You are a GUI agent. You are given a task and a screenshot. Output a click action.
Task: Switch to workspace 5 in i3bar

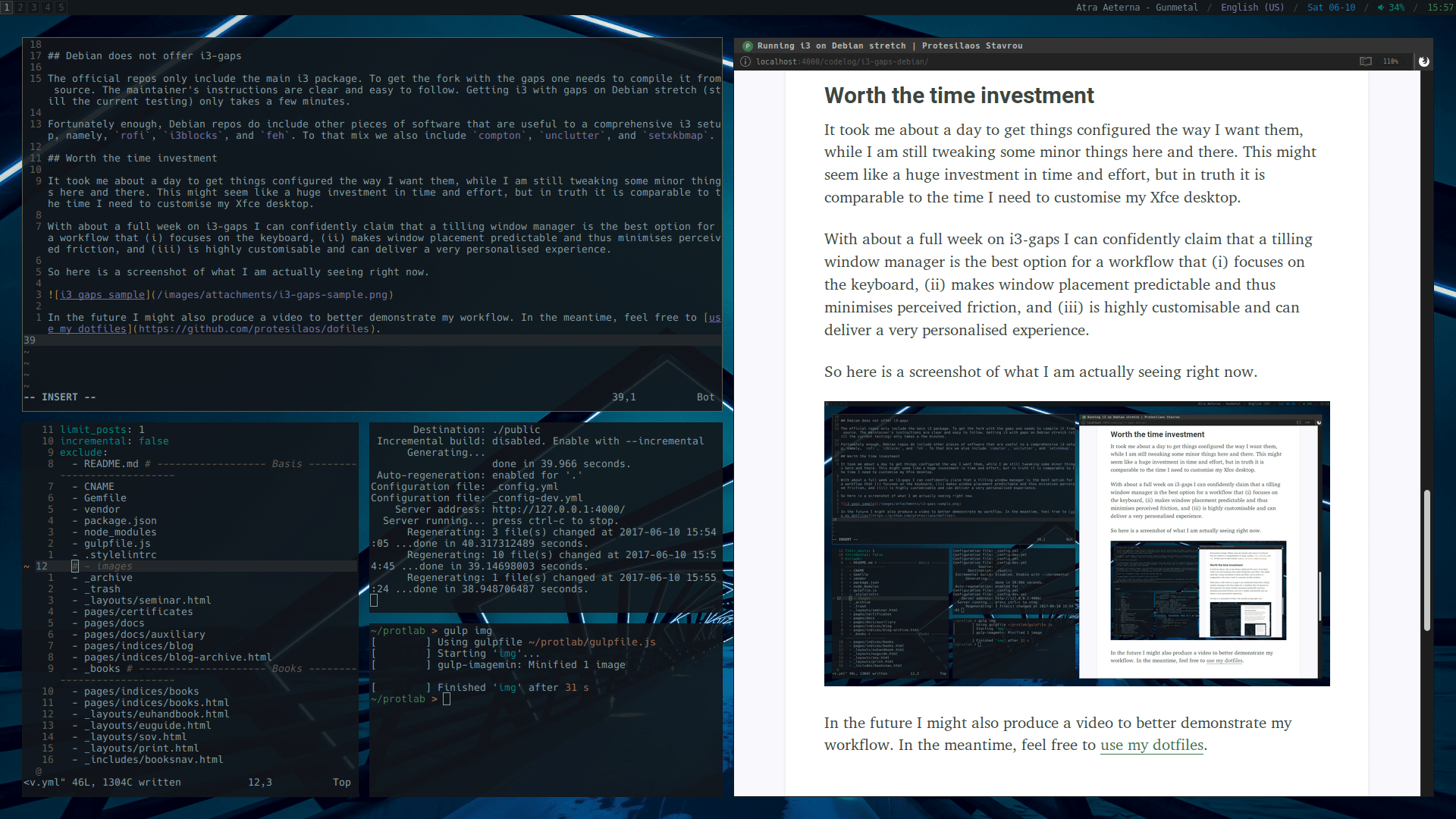click(x=61, y=8)
